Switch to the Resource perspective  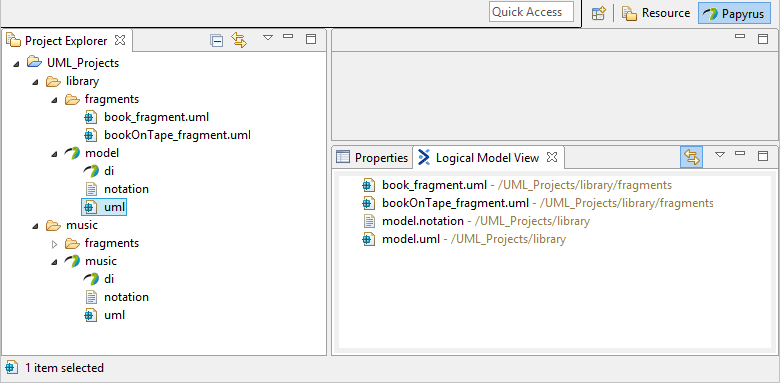coord(656,13)
